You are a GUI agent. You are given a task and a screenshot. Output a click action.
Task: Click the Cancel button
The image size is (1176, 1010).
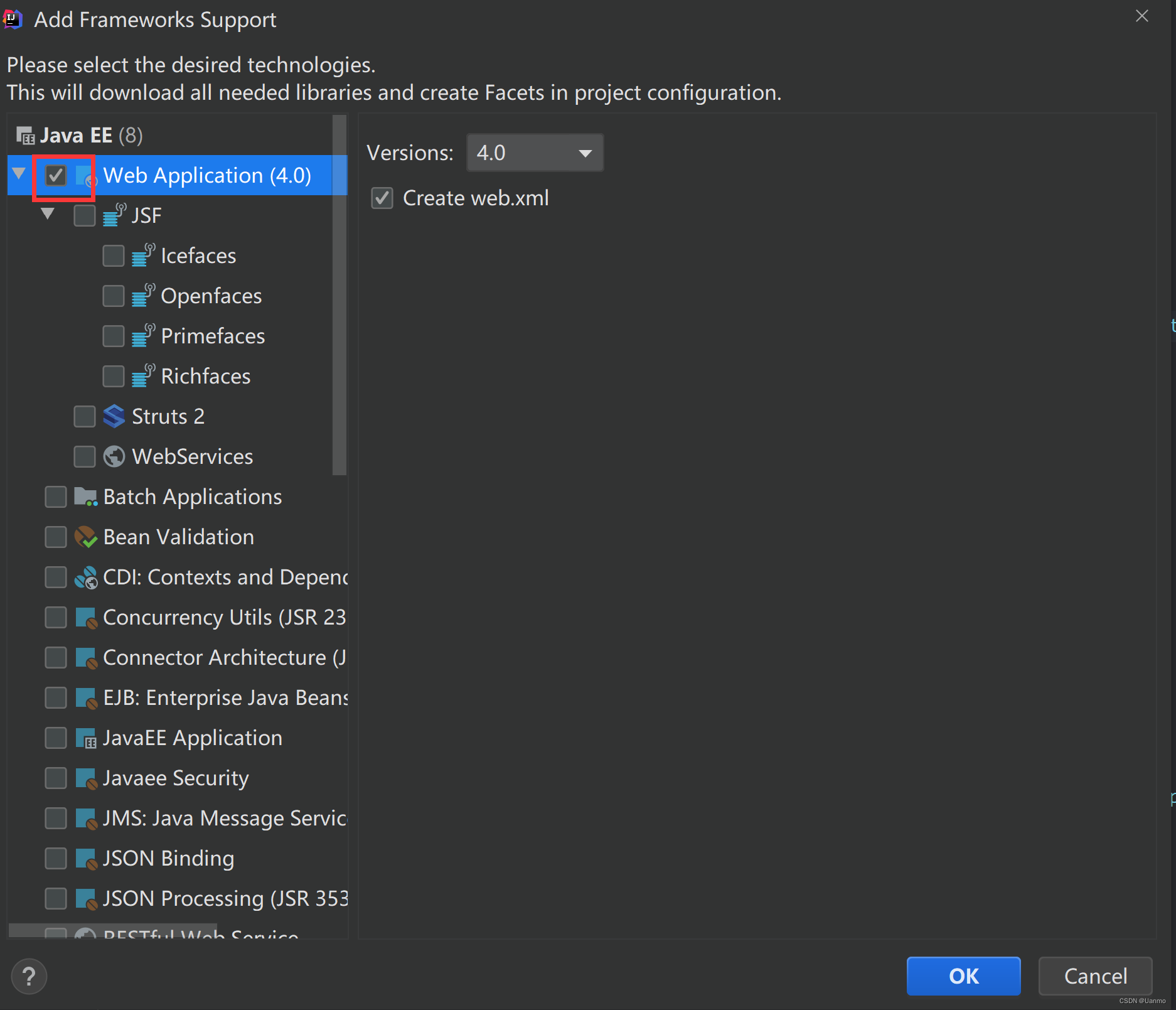pyautogui.click(x=1095, y=976)
